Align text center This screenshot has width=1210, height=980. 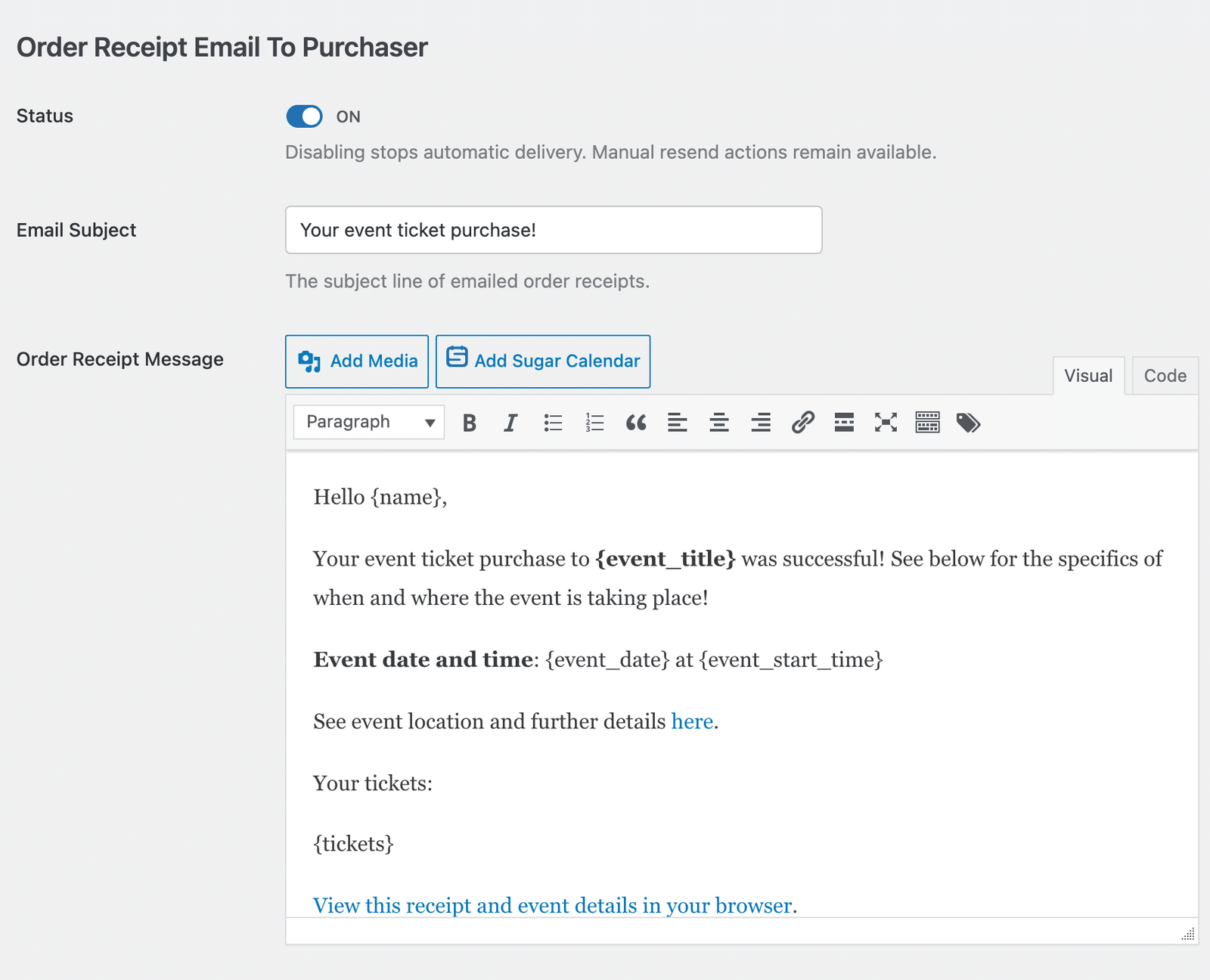tap(719, 423)
